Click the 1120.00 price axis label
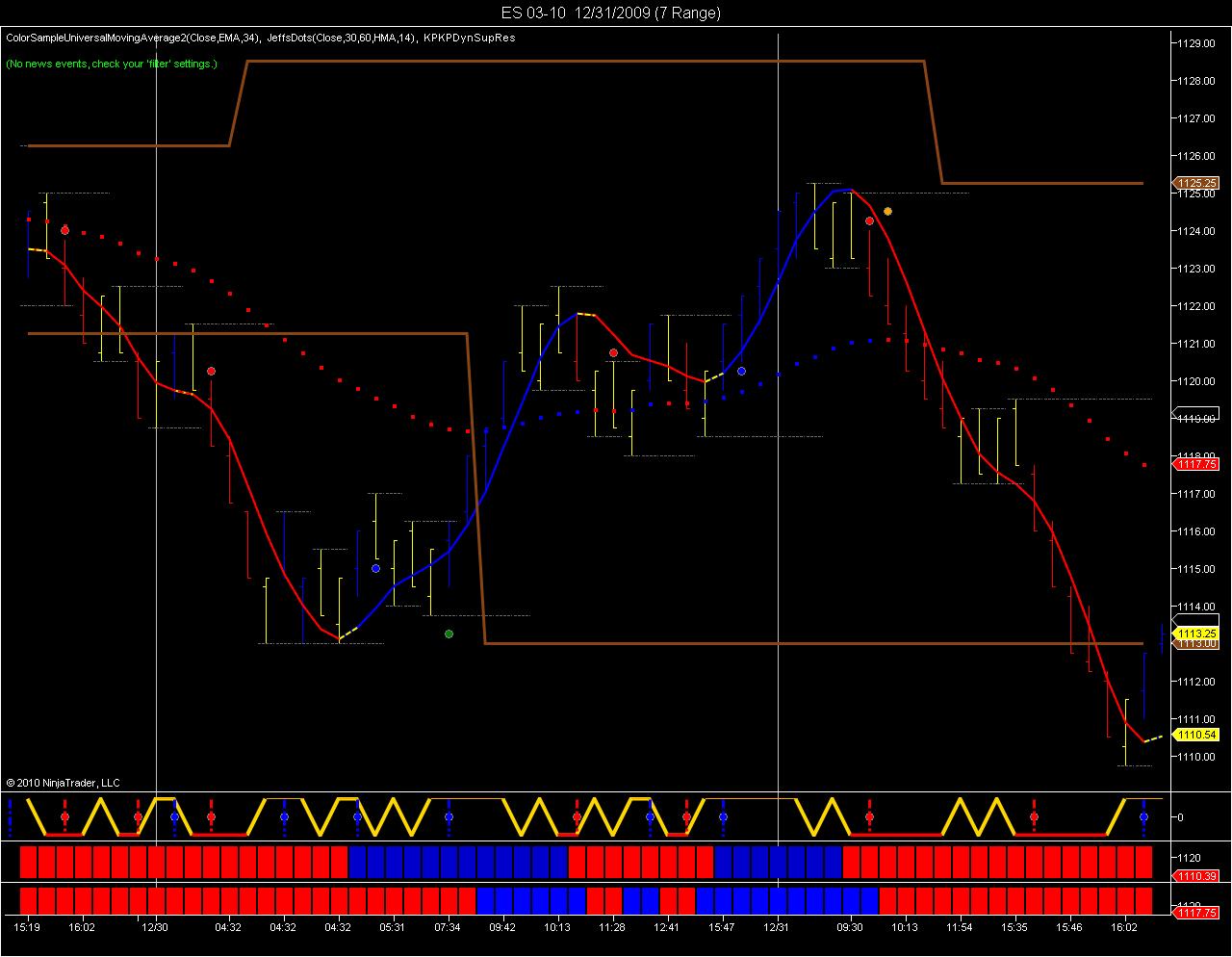This screenshot has height=957, width=1232. 1197,381
